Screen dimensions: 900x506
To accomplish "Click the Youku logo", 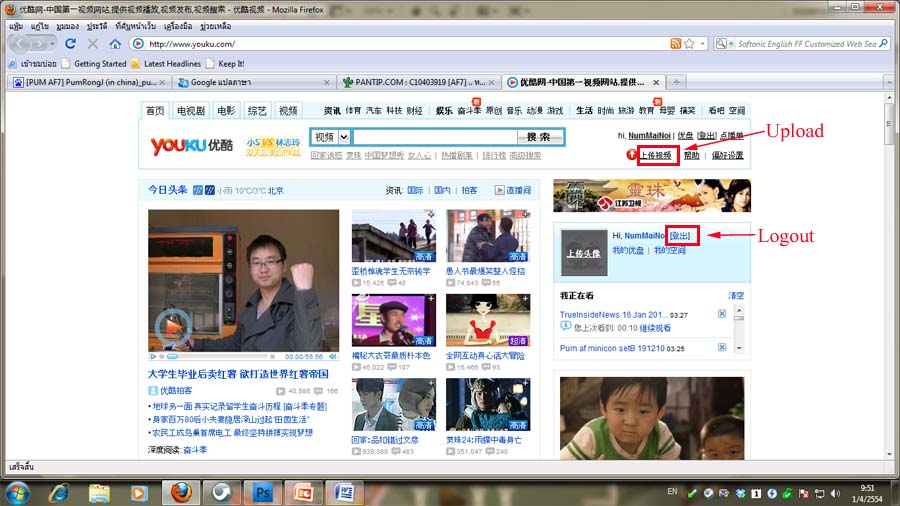I will tap(192, 146).
